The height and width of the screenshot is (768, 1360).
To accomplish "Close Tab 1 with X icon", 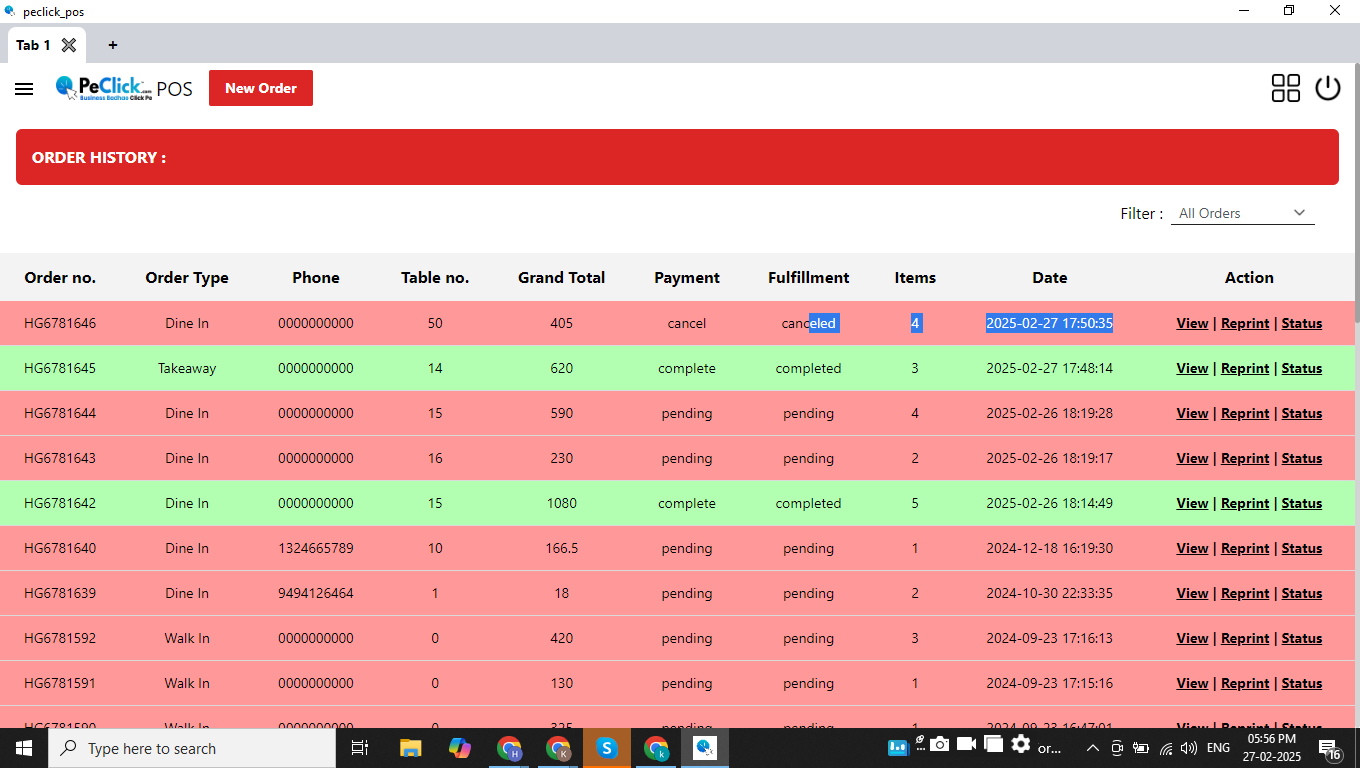I will 69,45.
